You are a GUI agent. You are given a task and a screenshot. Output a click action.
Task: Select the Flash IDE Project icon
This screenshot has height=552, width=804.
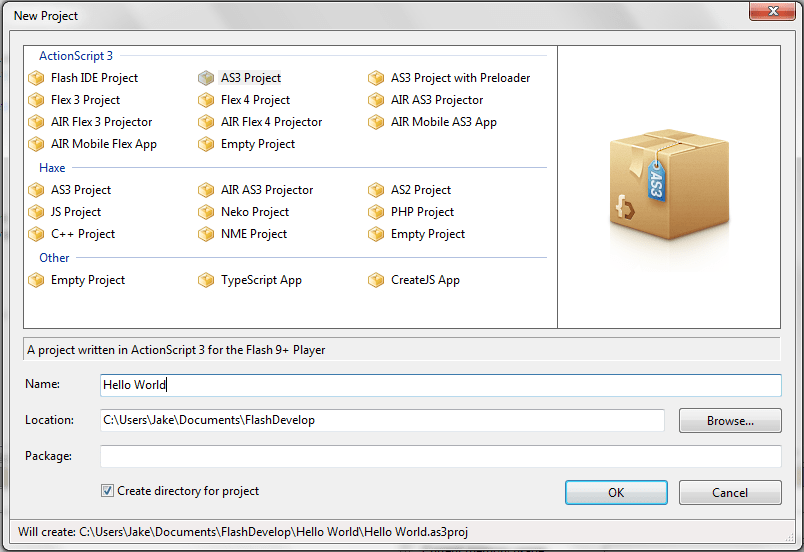point(36,78)
